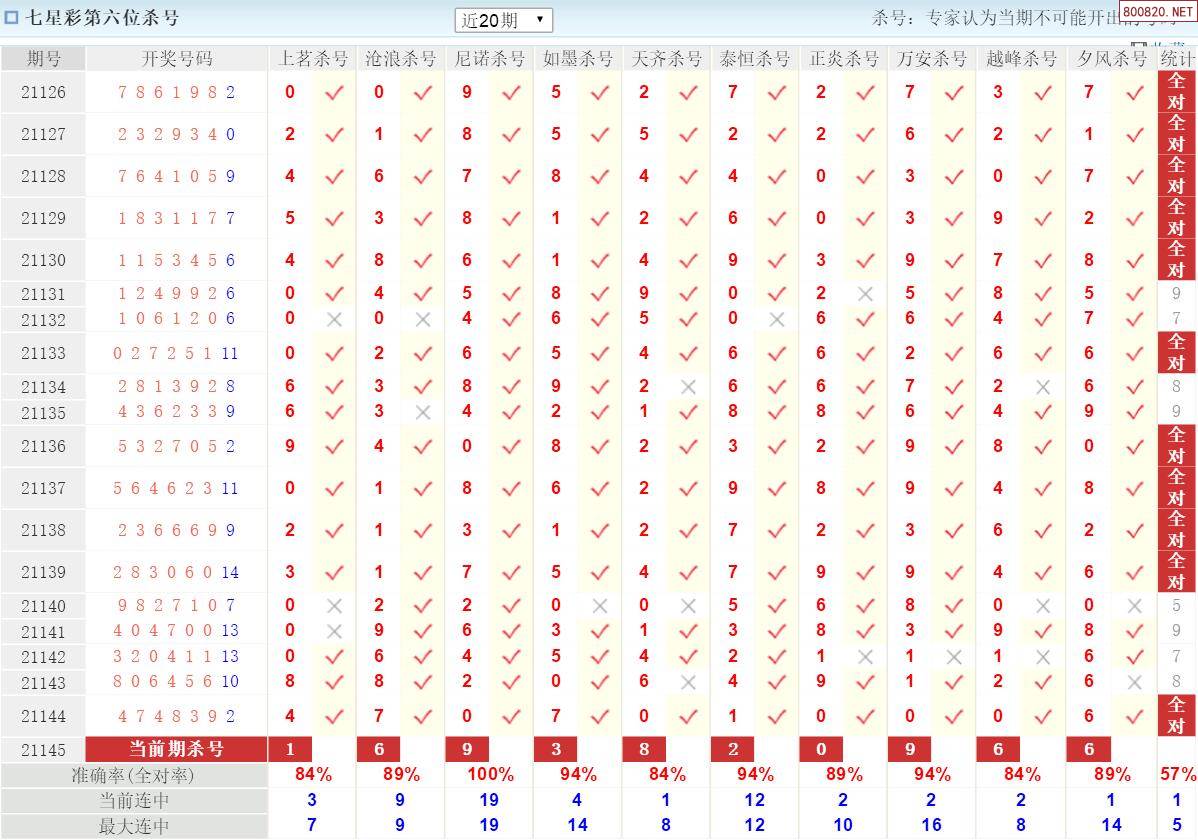Click winning numbers 7 8 6 1 9 8 2
This screenshot has width=1198, height=840.
click(x=176, y=92)
